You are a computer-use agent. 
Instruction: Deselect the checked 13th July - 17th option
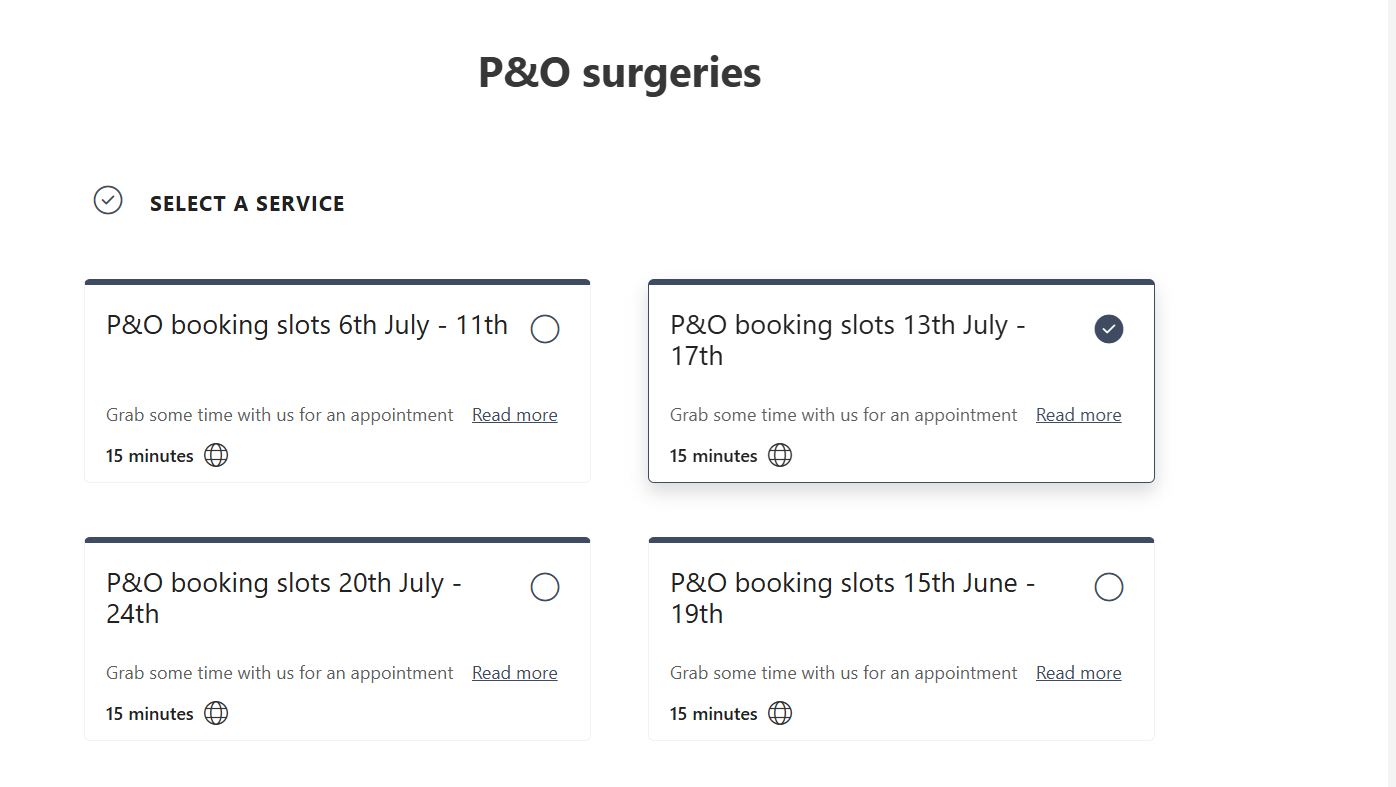1109,329
